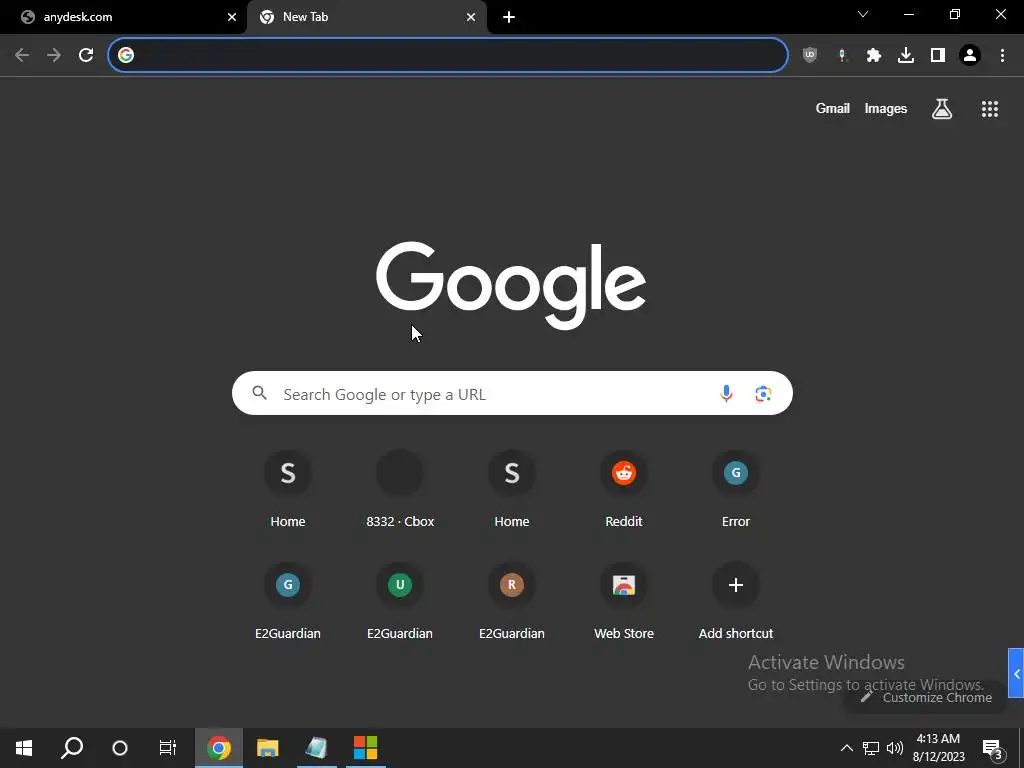Show Chrome downloads
The image size is (1024, 768).
(x=906, y=55)
